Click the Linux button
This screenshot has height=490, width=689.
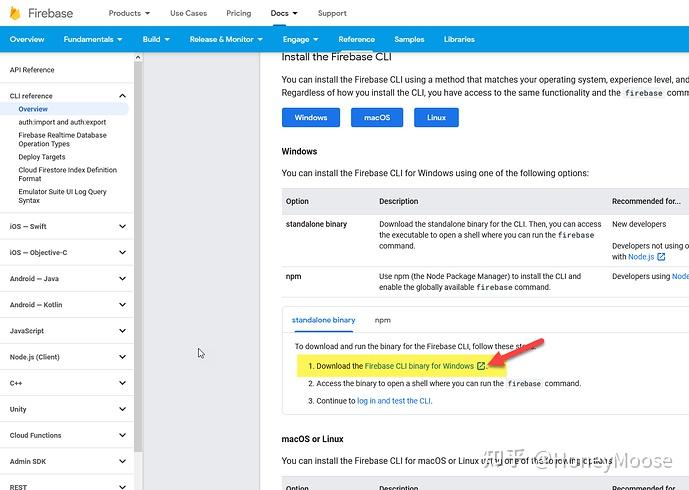tap(436, 117)
